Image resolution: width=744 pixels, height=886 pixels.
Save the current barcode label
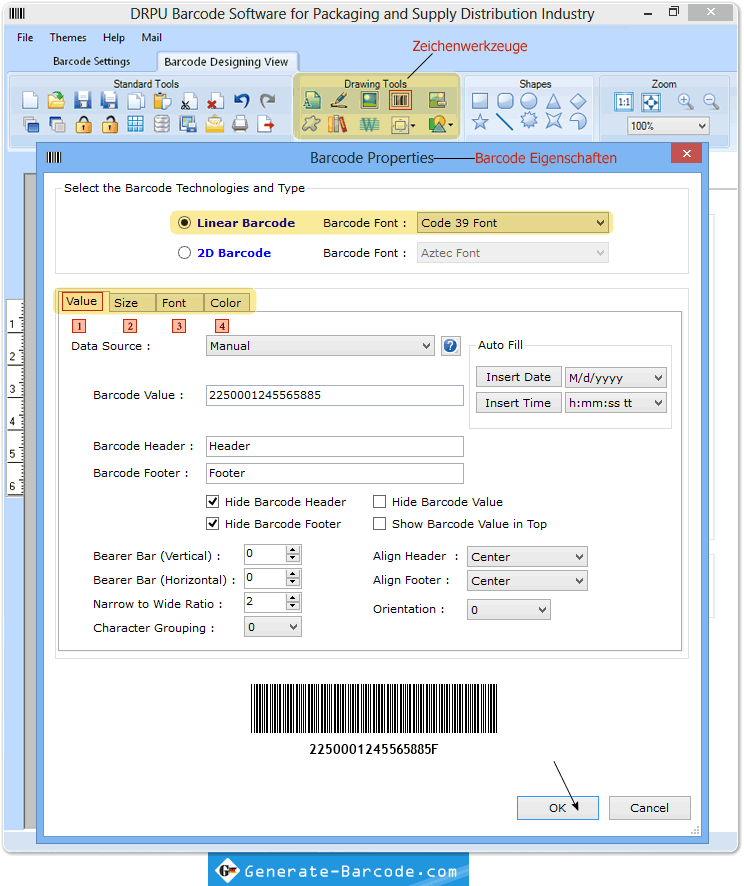(83, 101)
